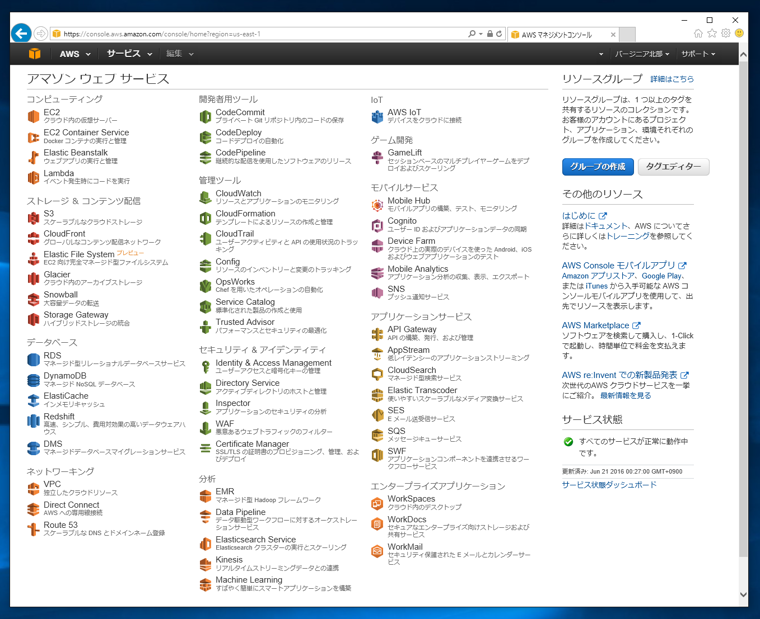760x619 pixels.
Task: Click the EMR service icon
Action: (206, 496)
